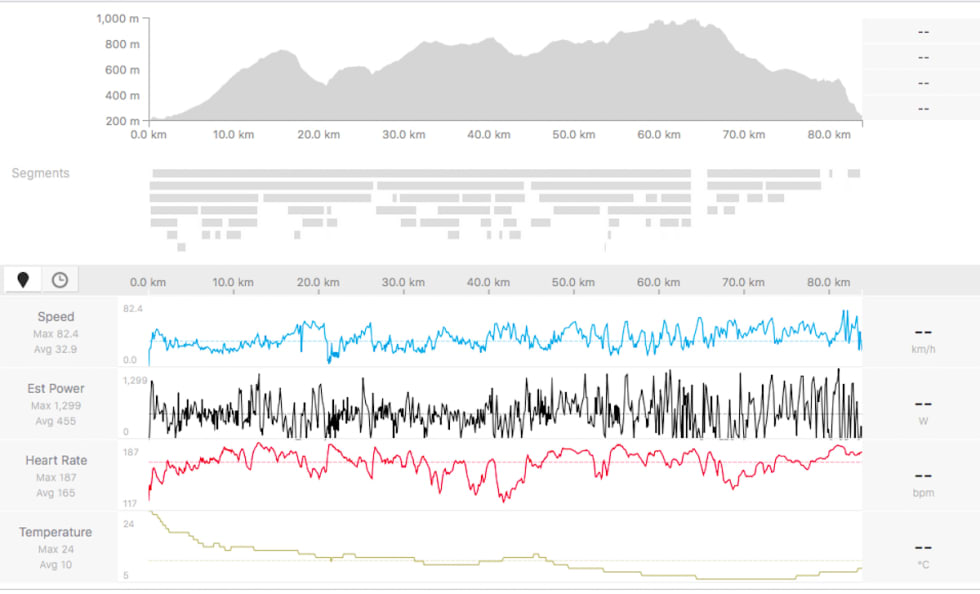Click '0.0 km' in the stream timeline header
980x594 pixels.
148,283
